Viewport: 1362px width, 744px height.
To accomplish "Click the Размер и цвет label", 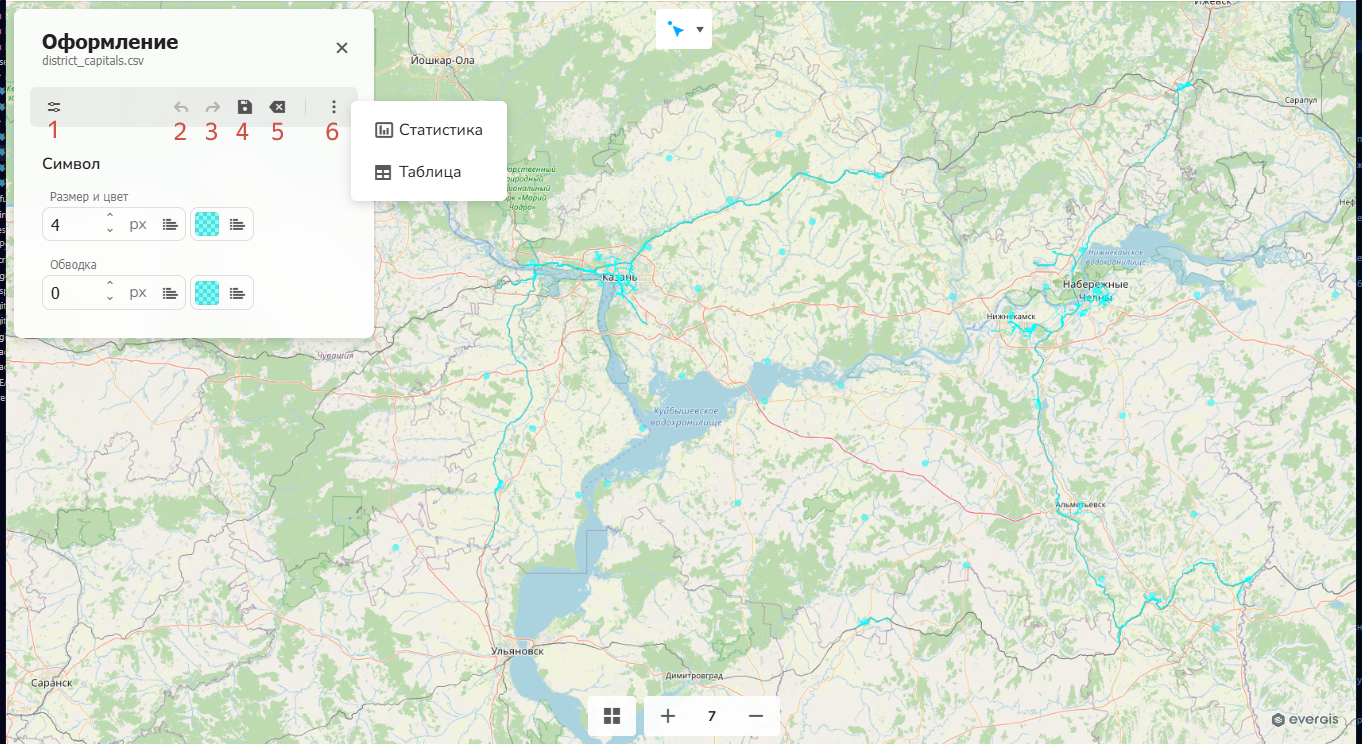I will (89, 197).
